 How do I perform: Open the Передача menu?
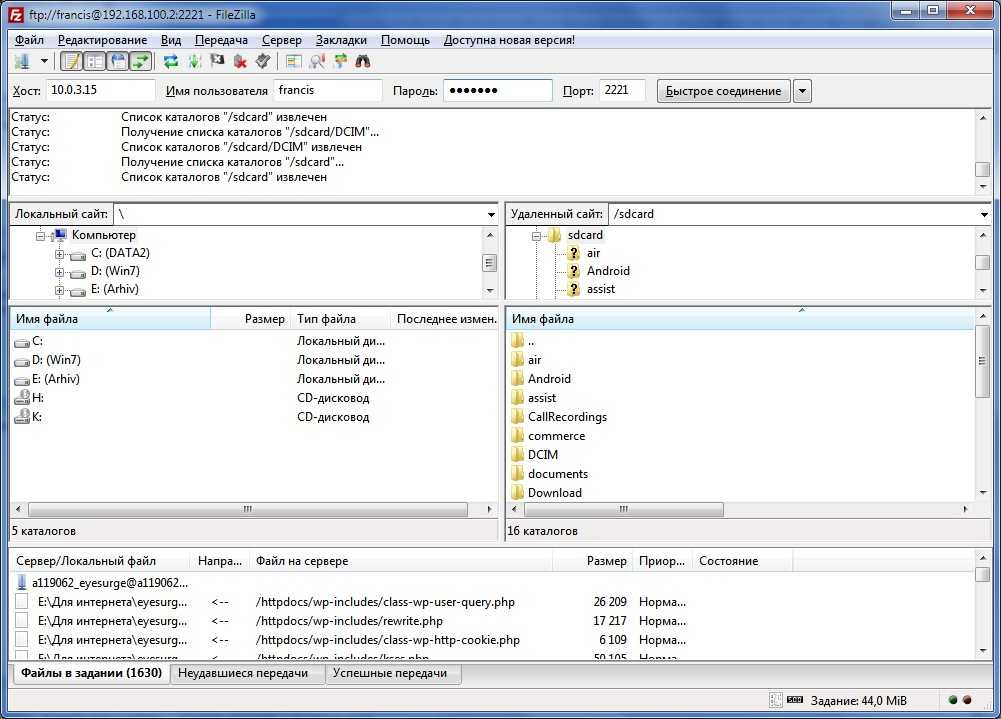click(x=221, y=40)
